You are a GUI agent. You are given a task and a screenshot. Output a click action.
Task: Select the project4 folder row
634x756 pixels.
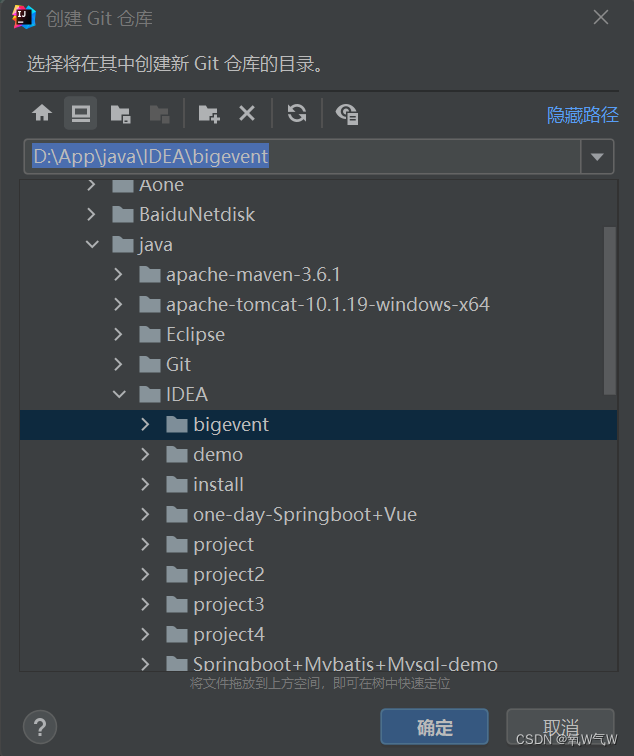(318, 634)
